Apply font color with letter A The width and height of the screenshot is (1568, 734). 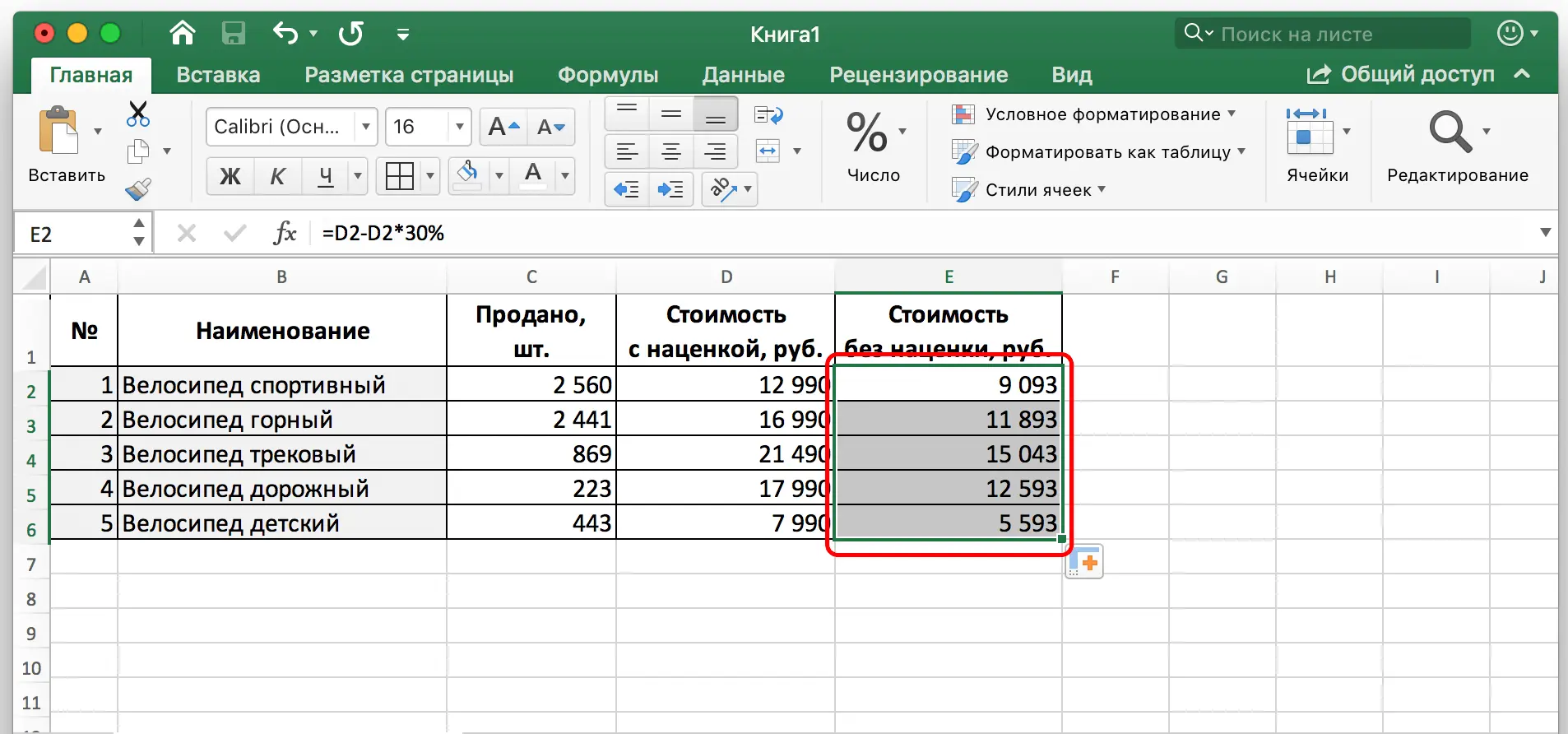click(533, 174)
